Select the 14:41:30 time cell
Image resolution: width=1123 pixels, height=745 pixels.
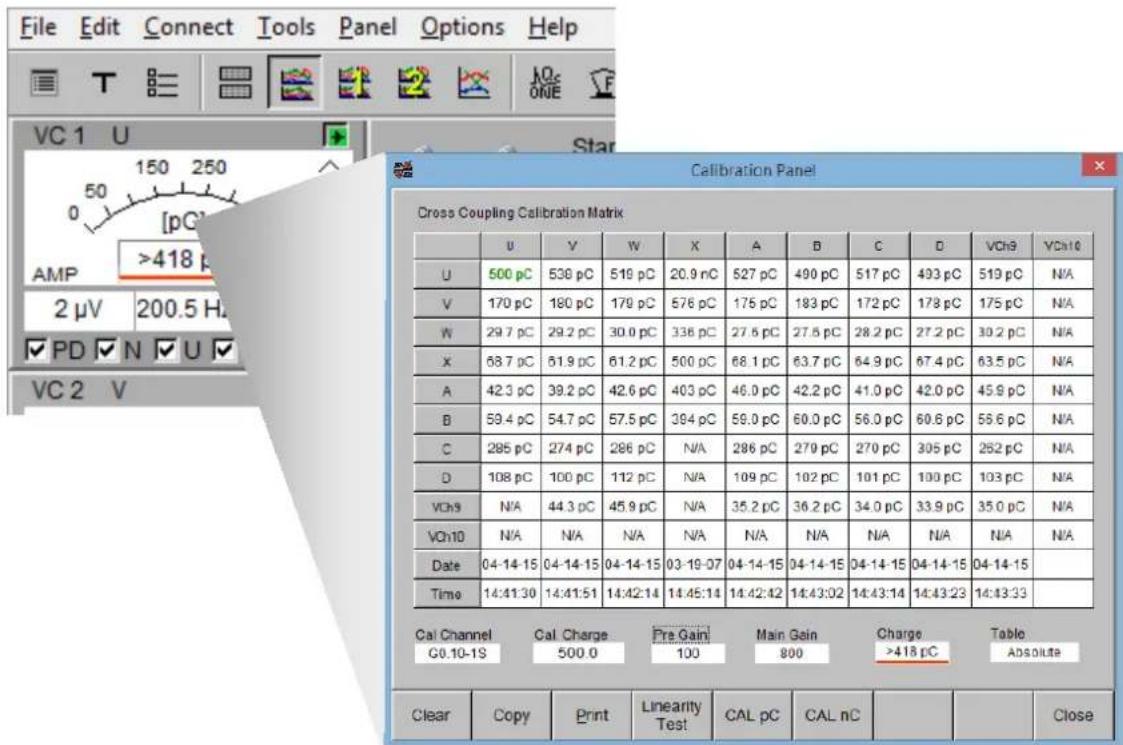click(510, 594)
